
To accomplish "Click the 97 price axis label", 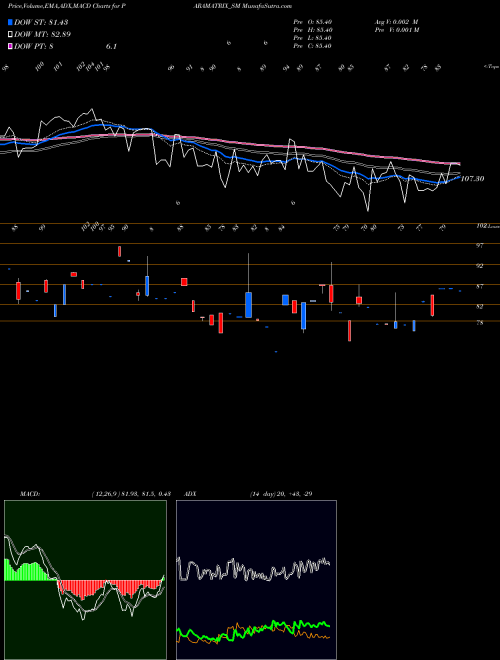I will point(479,245).
